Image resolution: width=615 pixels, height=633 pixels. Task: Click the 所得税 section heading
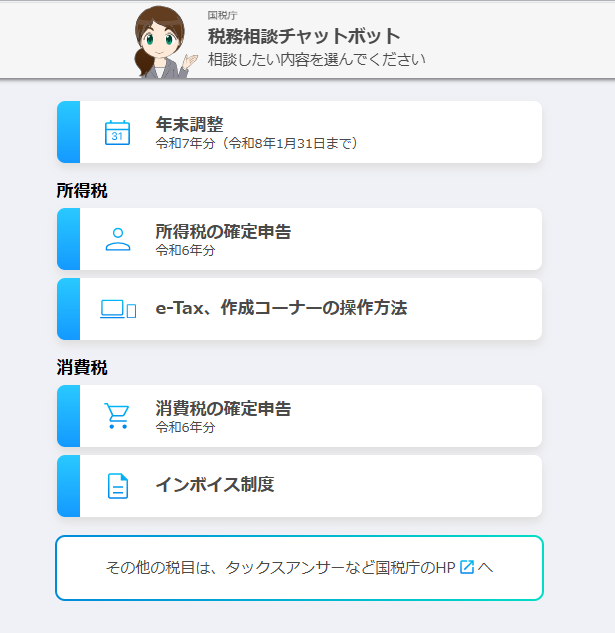click(x=82, y=190)
